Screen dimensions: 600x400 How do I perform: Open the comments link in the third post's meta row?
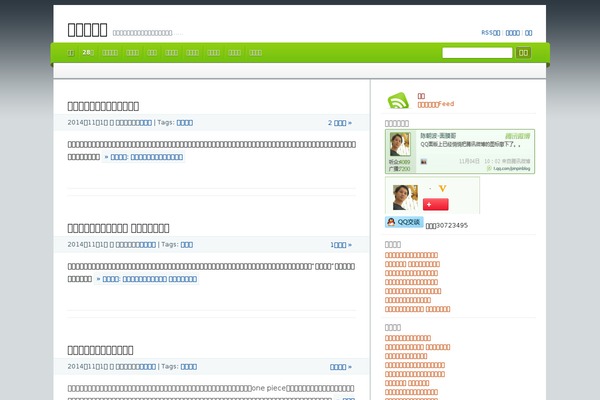pos(341,367)
